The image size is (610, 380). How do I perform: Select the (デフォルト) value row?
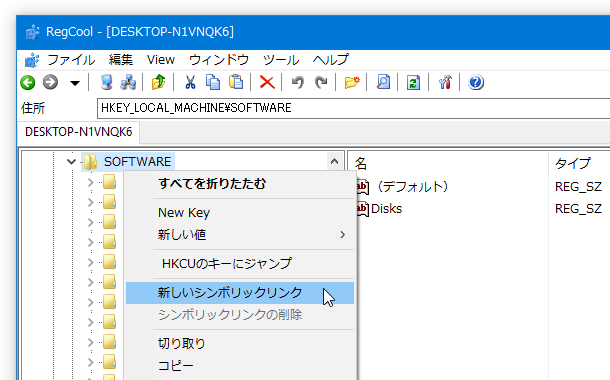[x=412, y=187]
